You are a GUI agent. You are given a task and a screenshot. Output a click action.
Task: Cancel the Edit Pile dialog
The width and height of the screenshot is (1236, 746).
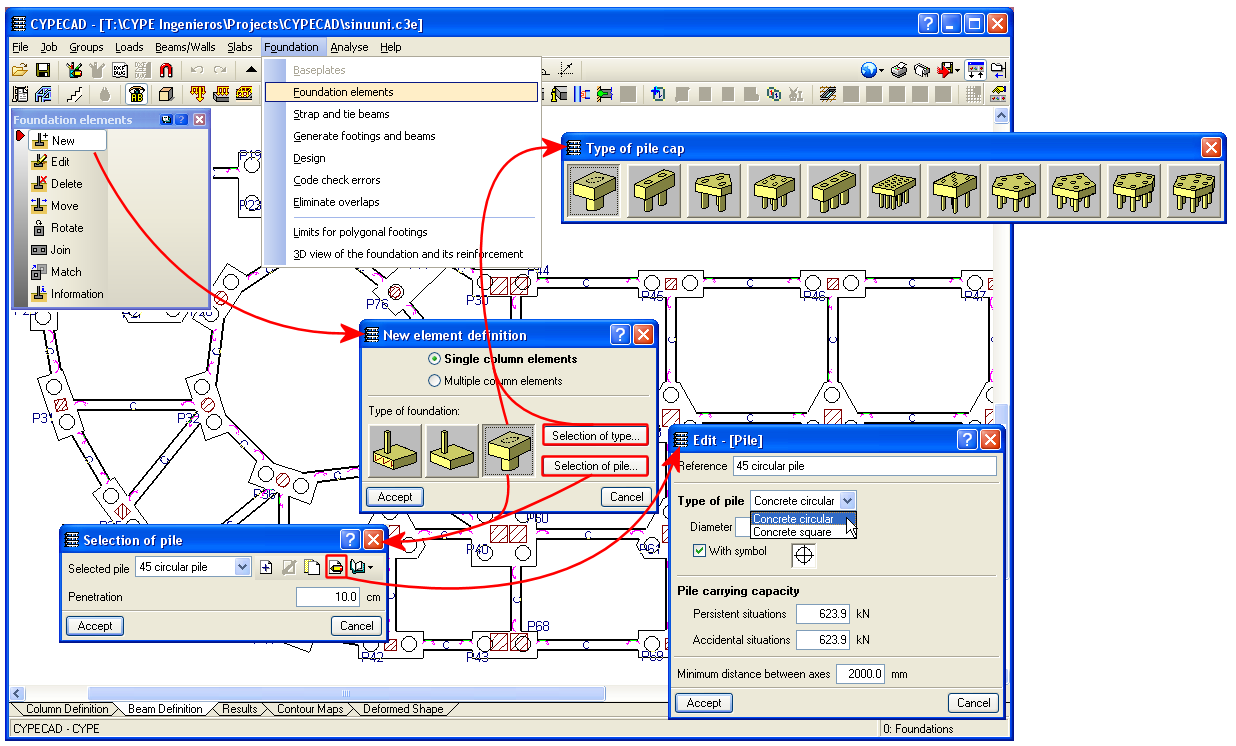pyautogui.click(x=973, y=703)
